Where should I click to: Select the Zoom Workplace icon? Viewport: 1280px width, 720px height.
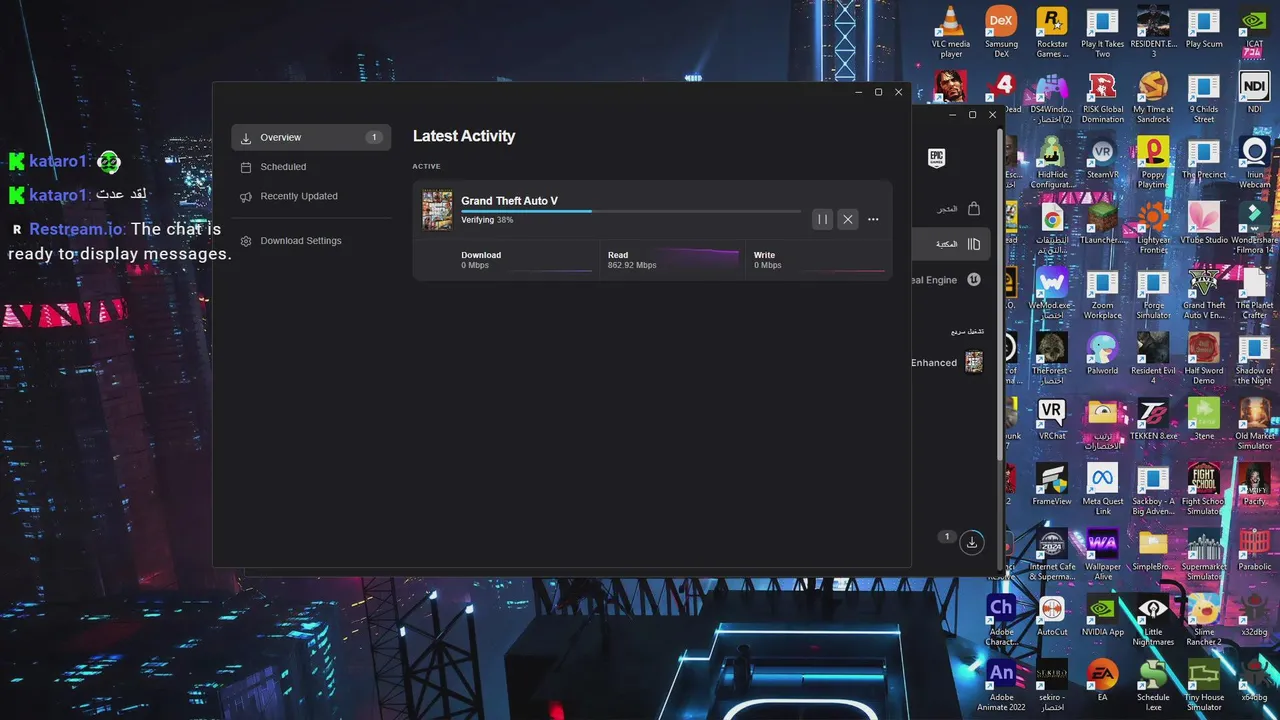(x=1102, y=293)
